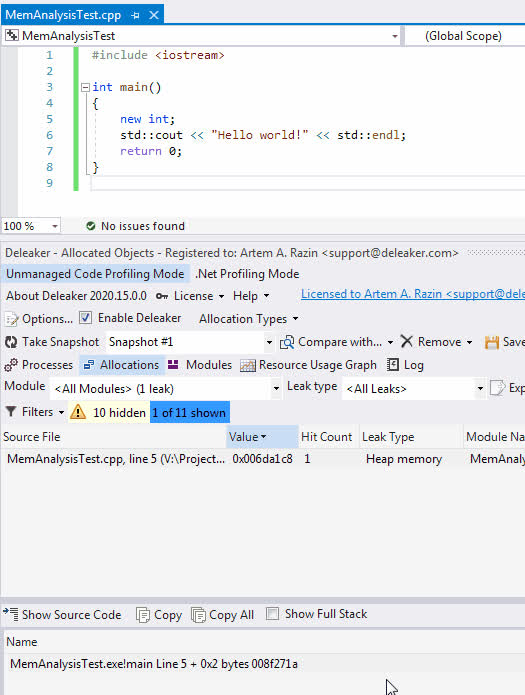Click the Modules icon
This screenshot has width=525, height=695.
tap(173, 365)
